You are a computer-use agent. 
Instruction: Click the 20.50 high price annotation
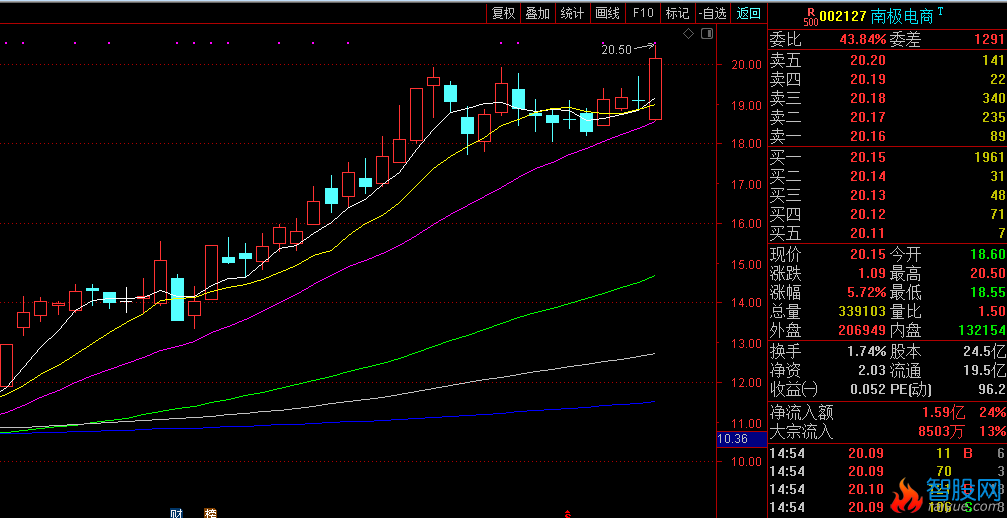point(616,49)
